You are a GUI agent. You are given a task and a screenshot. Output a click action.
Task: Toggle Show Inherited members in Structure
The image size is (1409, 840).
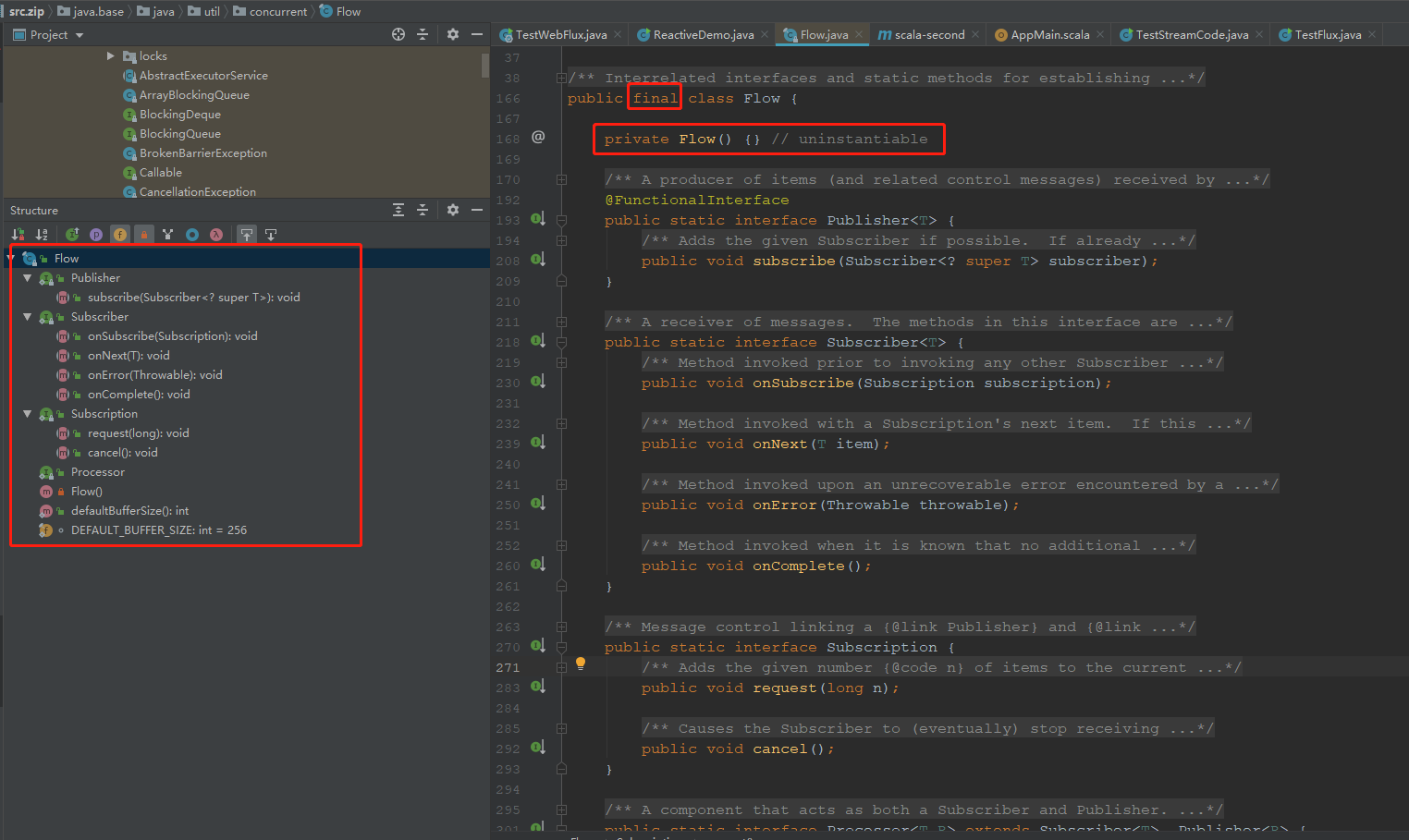72,235
